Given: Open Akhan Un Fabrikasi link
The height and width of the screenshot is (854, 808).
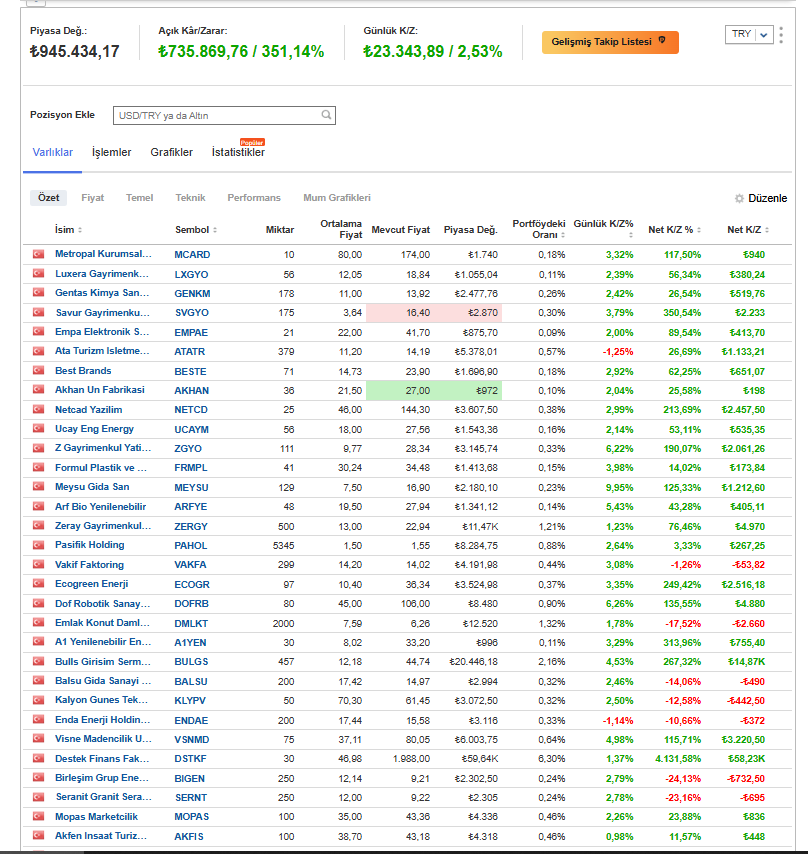Looking at the screenshot, I should pyautogui.click(x=100, y=390).
